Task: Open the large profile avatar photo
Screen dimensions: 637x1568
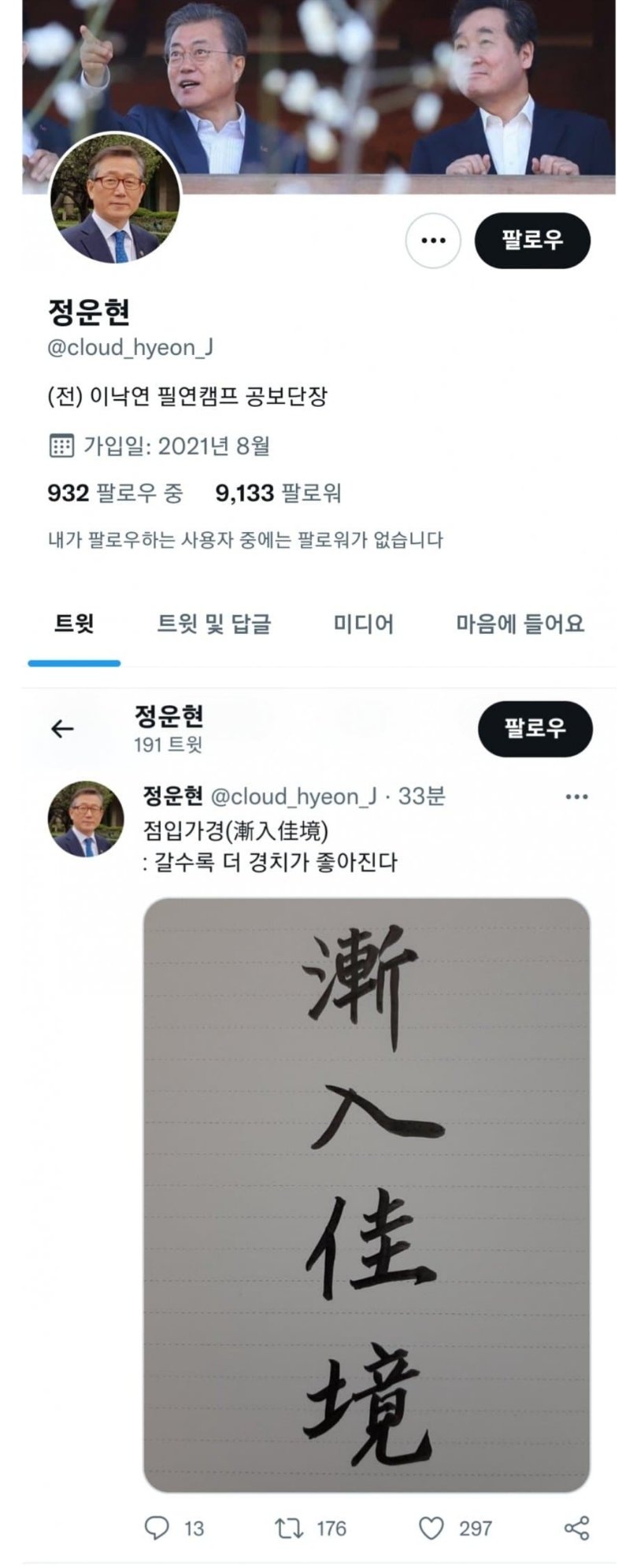Action: pos(116,198)
